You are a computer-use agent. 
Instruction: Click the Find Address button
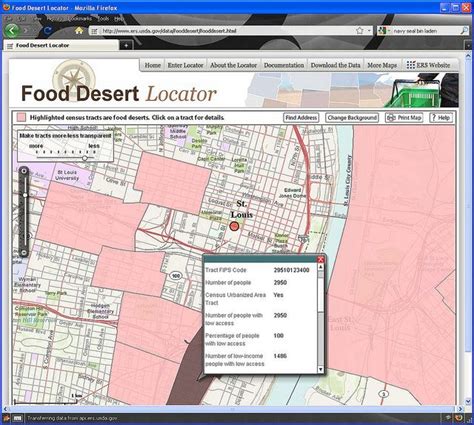[301, 118]
